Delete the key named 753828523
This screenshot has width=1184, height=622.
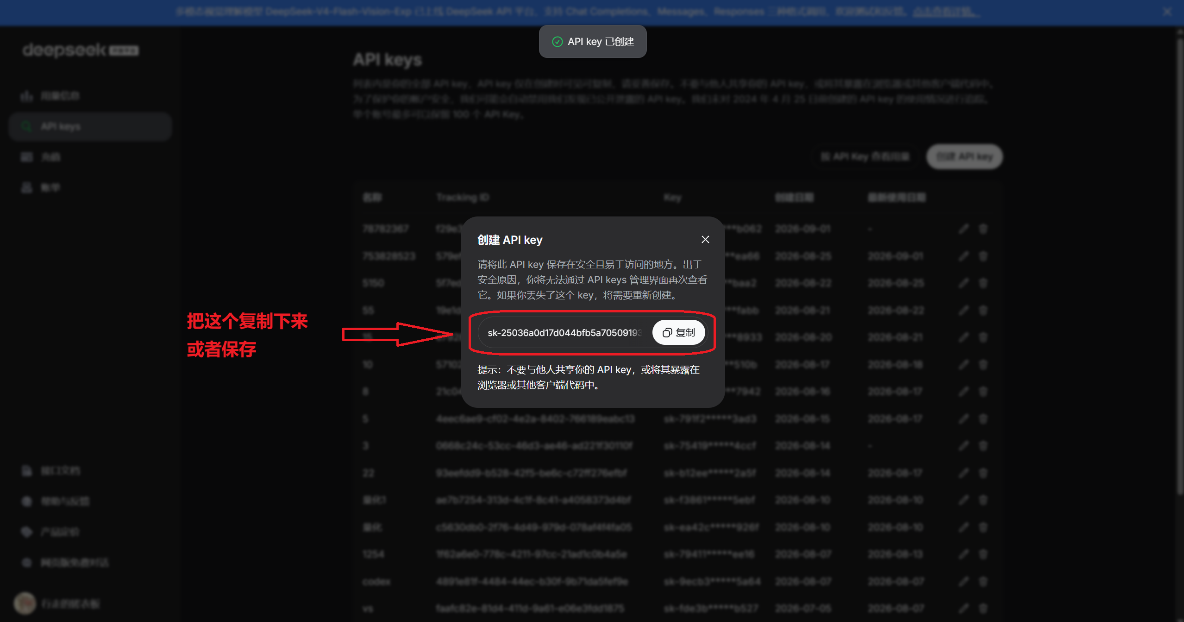(x=983, y=256)
